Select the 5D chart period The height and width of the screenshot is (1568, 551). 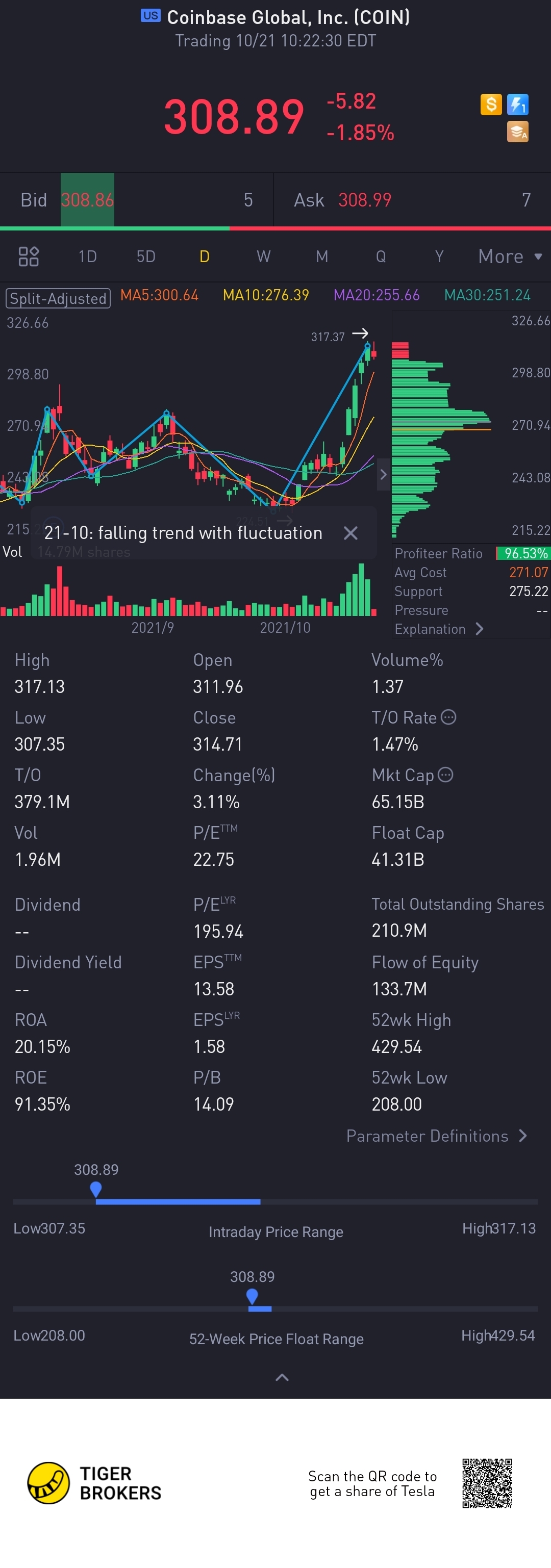pyautogui.click(x=146, y=256)
